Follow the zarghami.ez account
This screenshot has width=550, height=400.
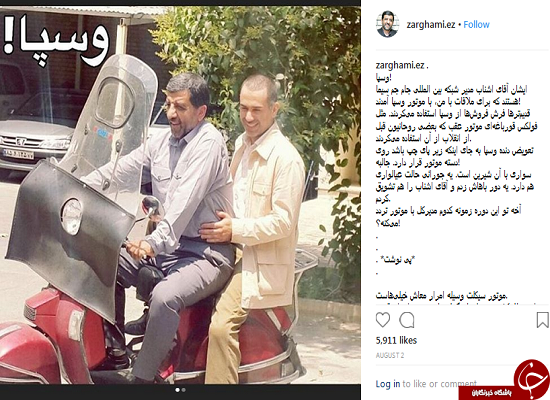(x=476, y=25)
